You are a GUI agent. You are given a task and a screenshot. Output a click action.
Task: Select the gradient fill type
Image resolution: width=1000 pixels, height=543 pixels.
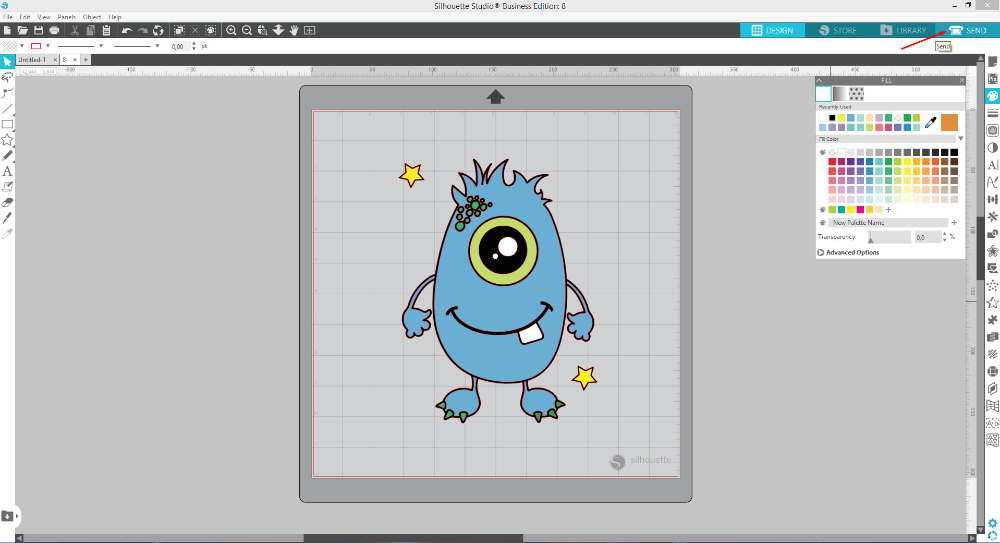point(840,94)
